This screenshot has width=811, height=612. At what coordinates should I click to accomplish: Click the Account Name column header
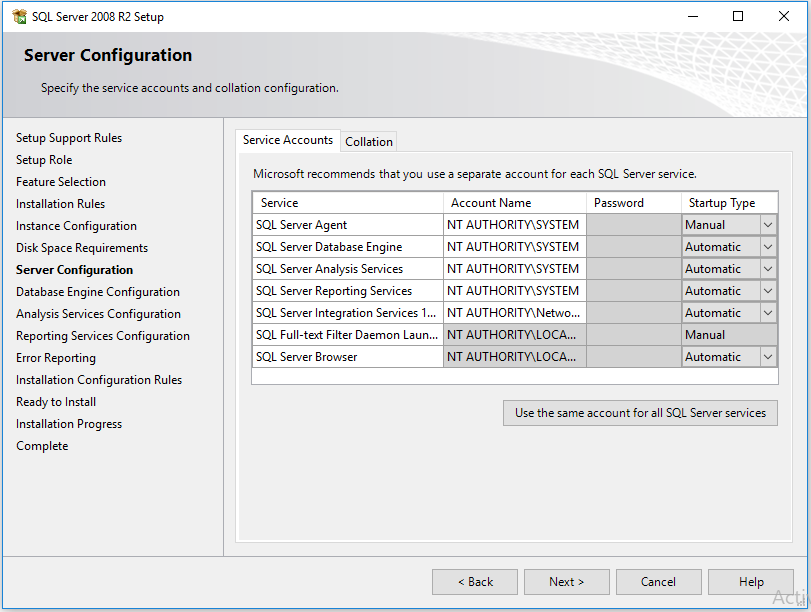(515, 203)
